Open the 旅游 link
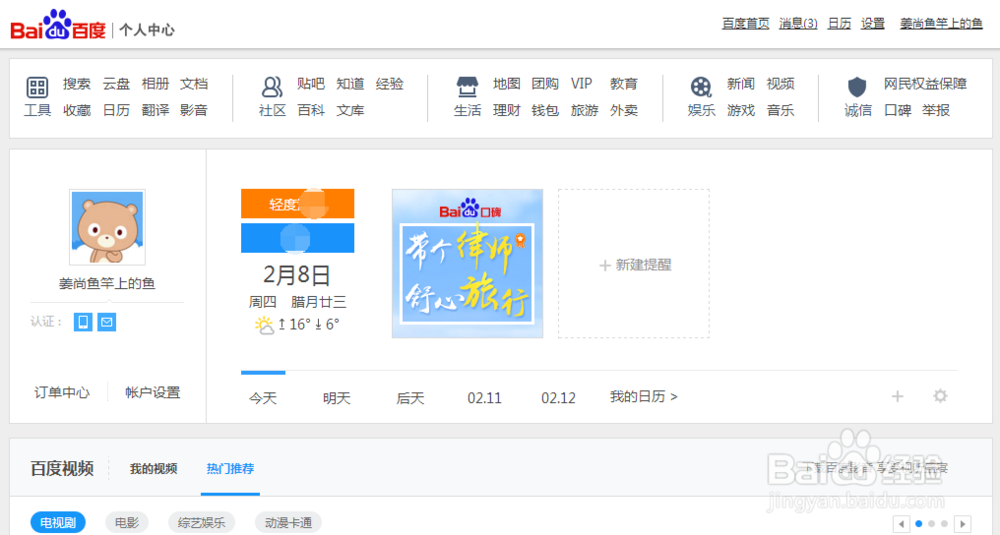This screenshot has width=1000, height=535. (584, 110)
